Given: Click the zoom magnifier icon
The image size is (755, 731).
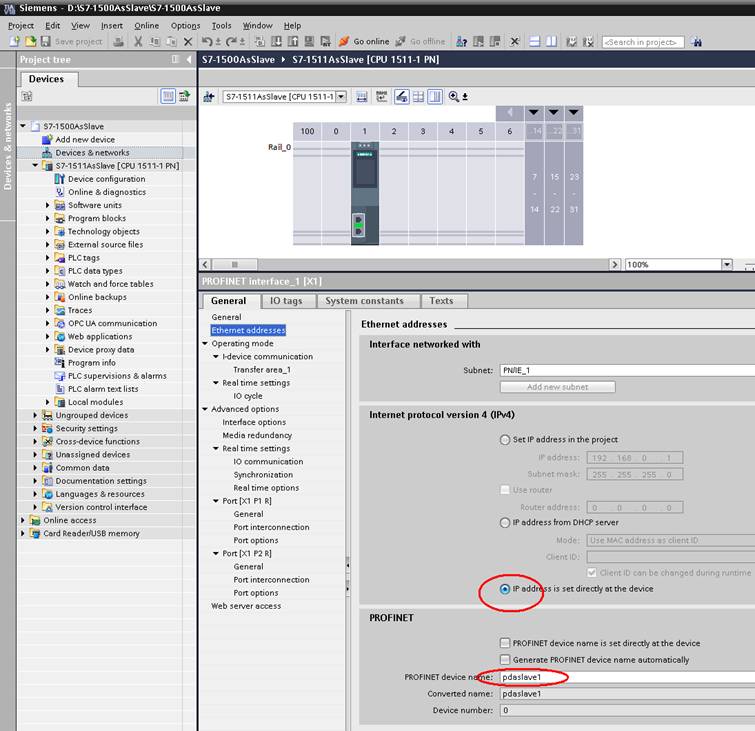Looking at the screenshot, I should point(454,97).
